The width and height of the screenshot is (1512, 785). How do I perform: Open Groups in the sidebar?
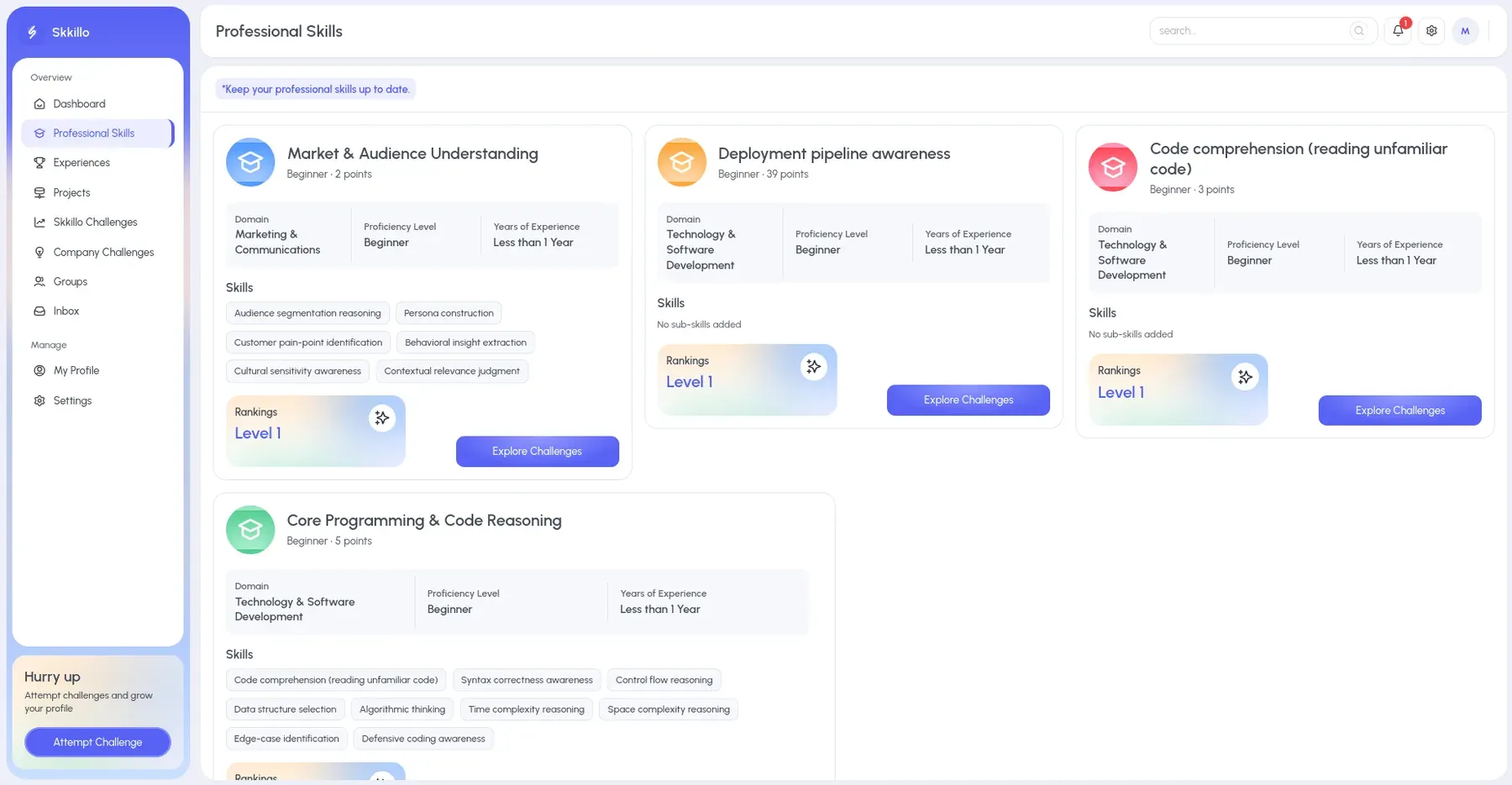(97, 282)
